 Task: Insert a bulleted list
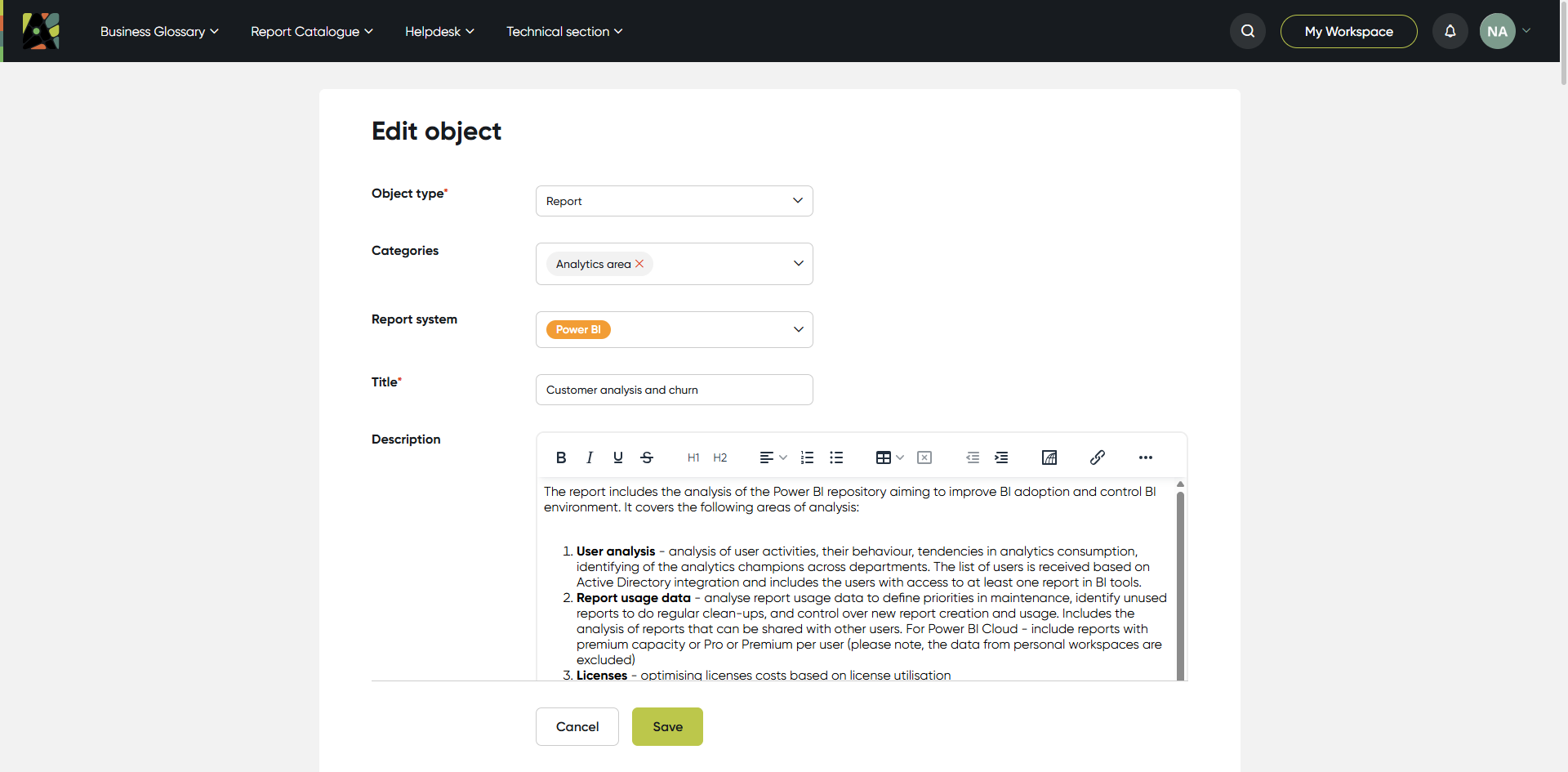(x=836, y=457)
